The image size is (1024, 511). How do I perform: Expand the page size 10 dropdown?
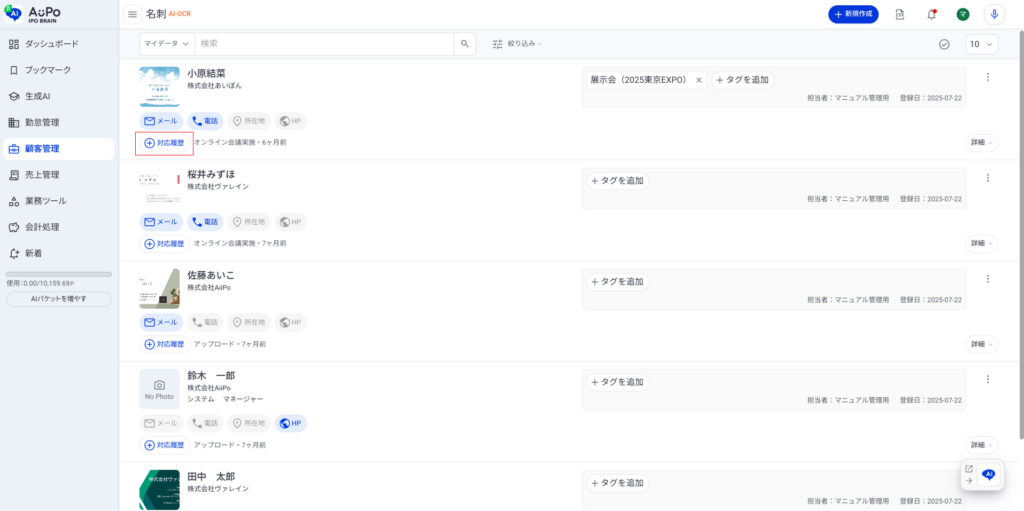pyautogui.click(x=981, y=44)
